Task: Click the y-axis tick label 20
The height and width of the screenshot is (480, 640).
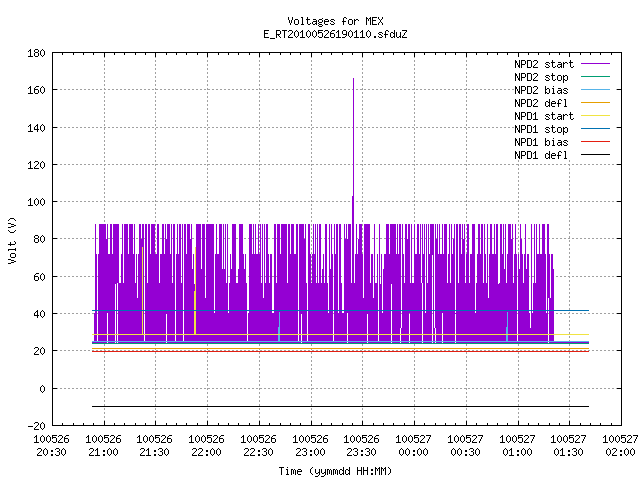Action: [39, 351]
